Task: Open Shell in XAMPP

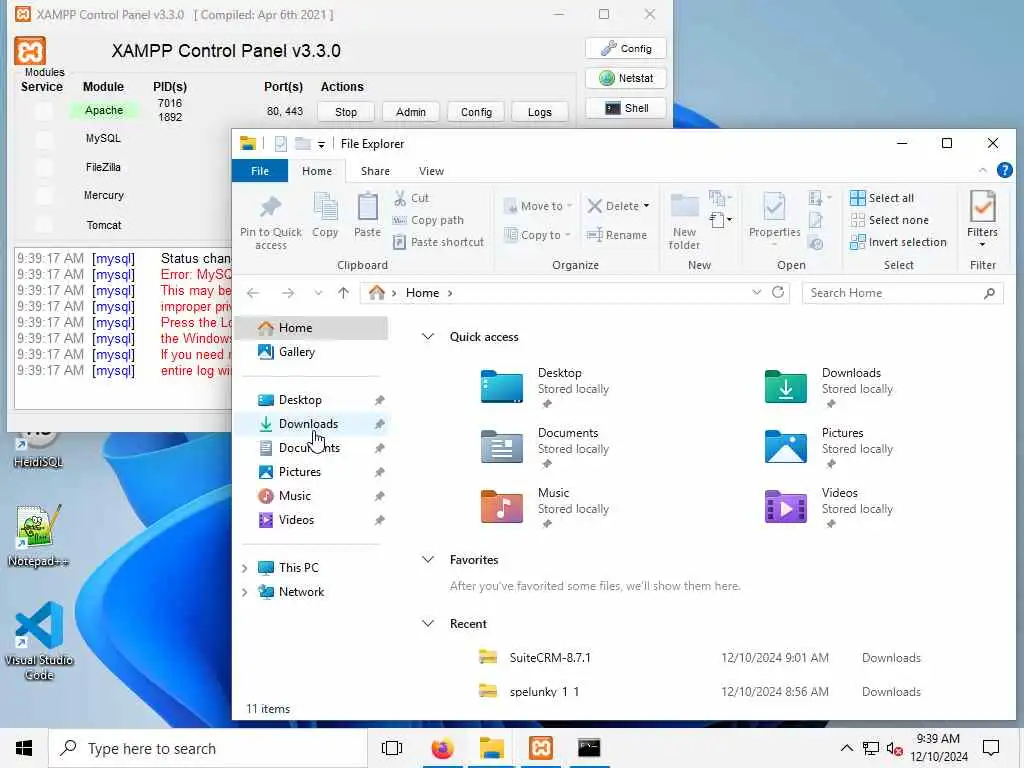Action: pyautogui.click(x=626, y=108)
